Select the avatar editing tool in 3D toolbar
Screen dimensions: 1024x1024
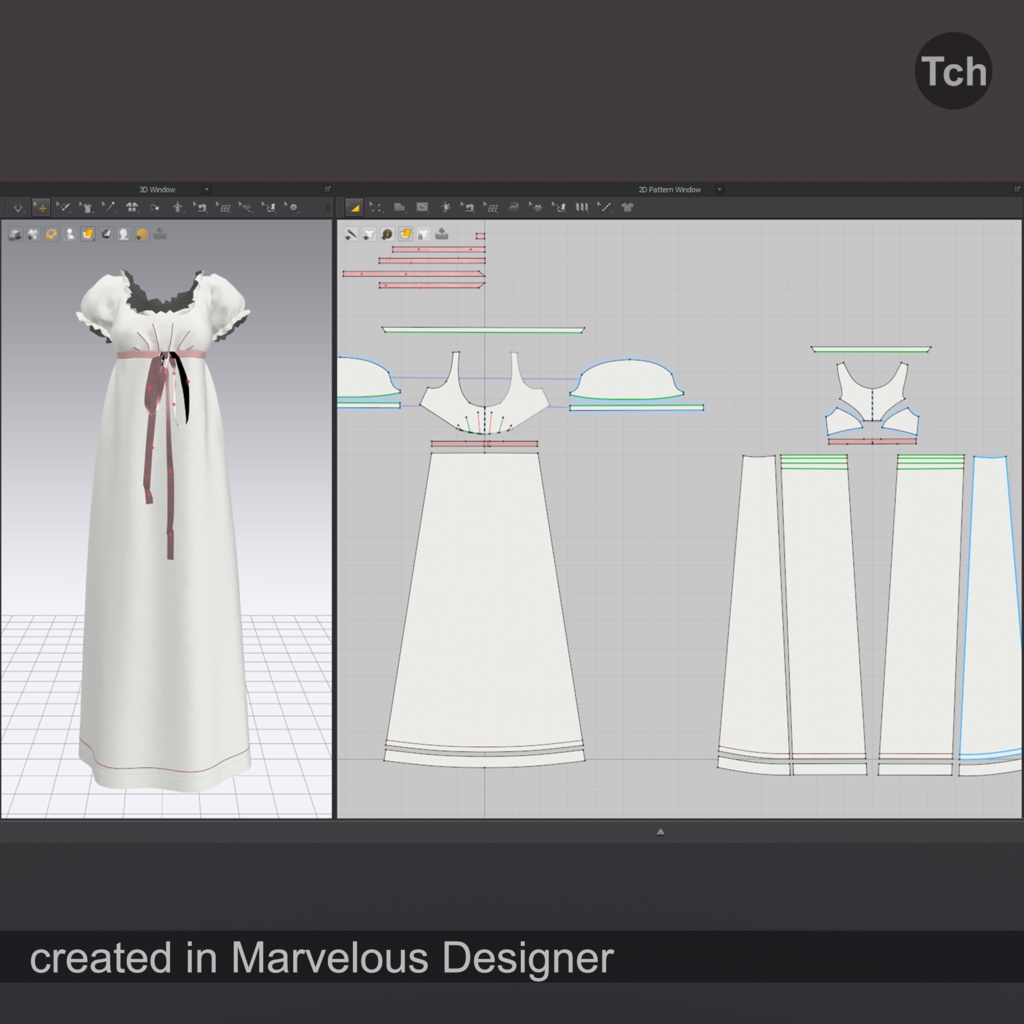(178, 208)
